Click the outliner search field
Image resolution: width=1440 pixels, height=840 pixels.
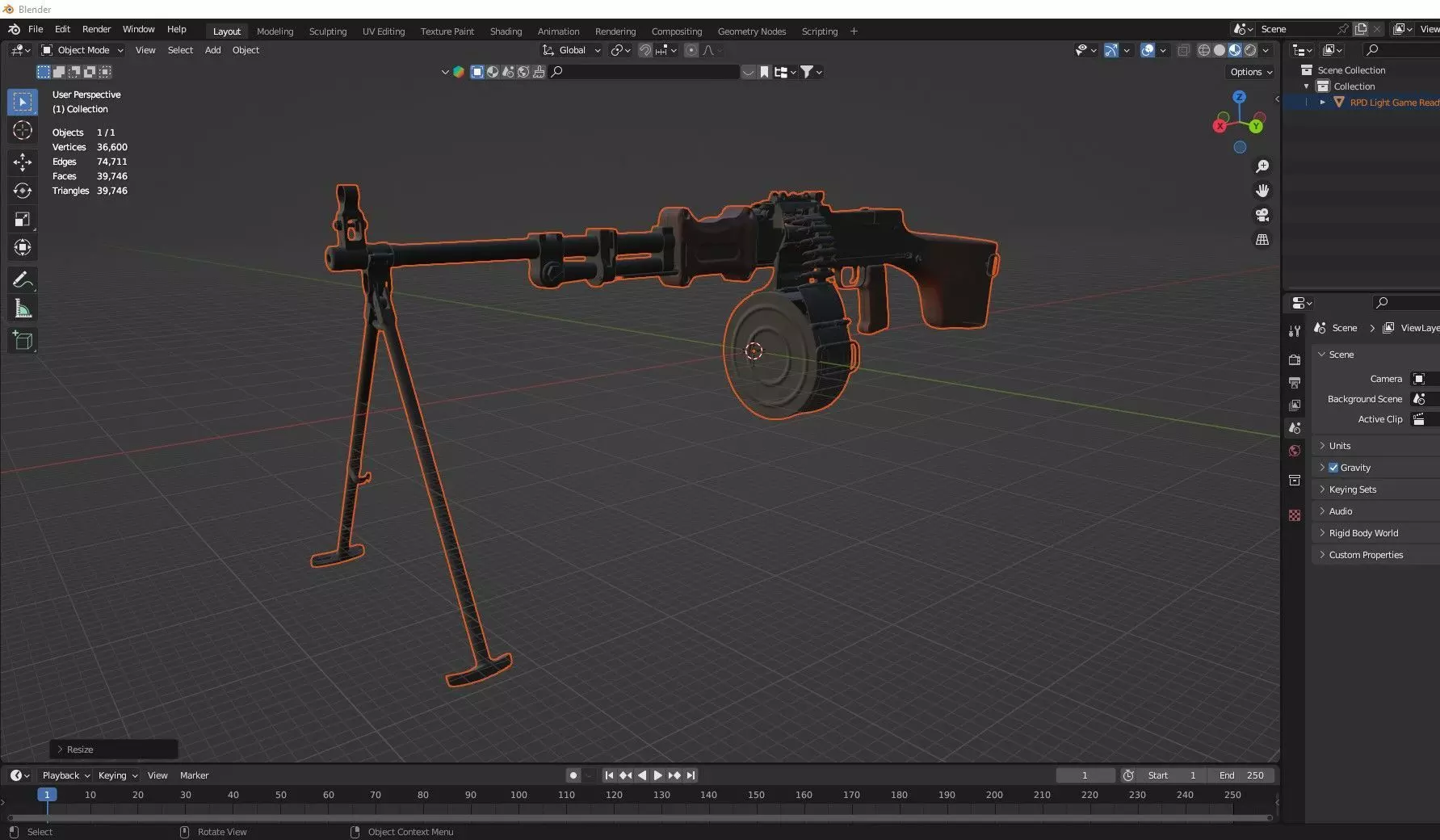click(x=1401, y=50)
